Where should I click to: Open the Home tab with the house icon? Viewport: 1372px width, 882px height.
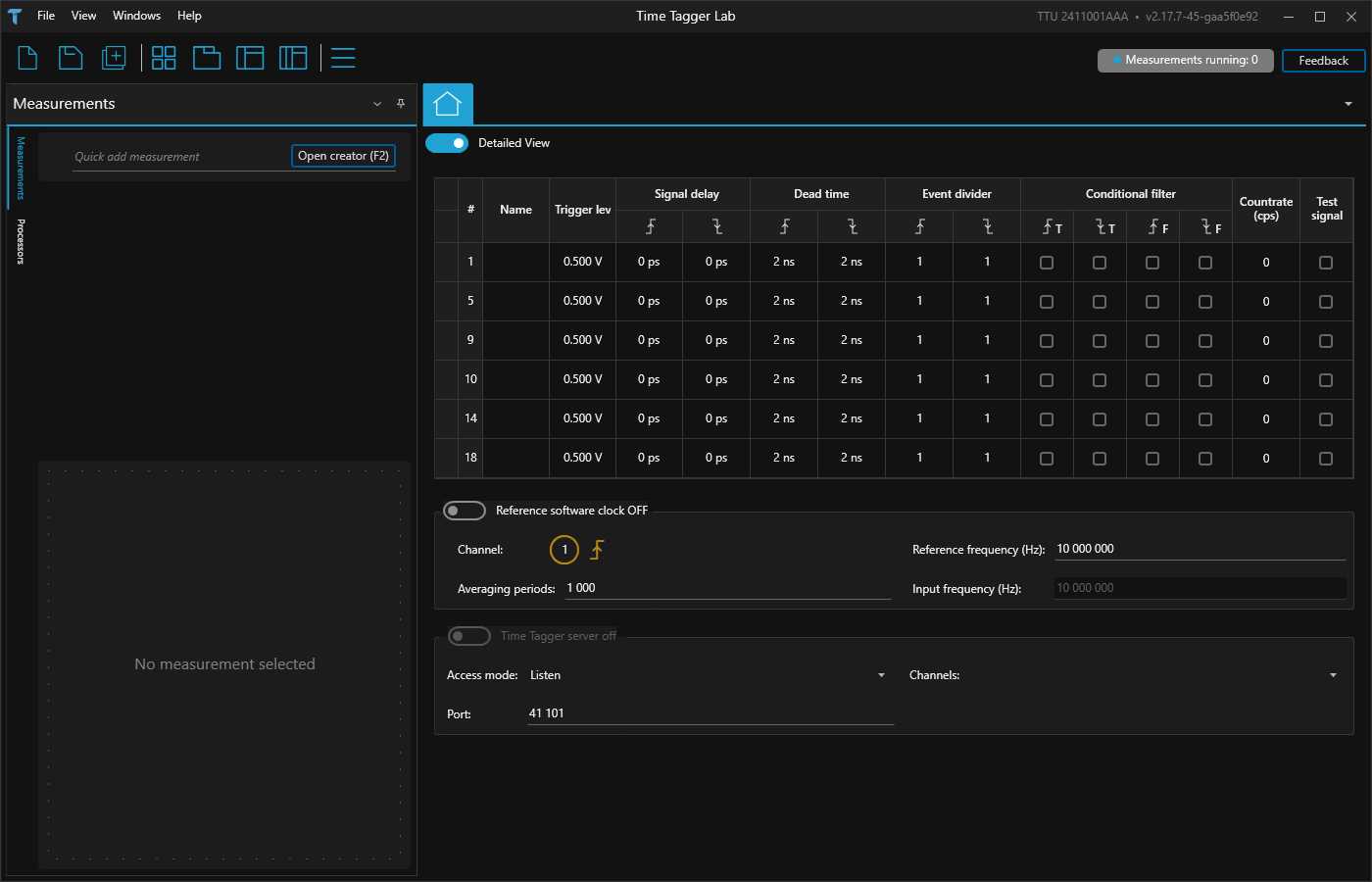pyautogui.click(x=448, y=104)
